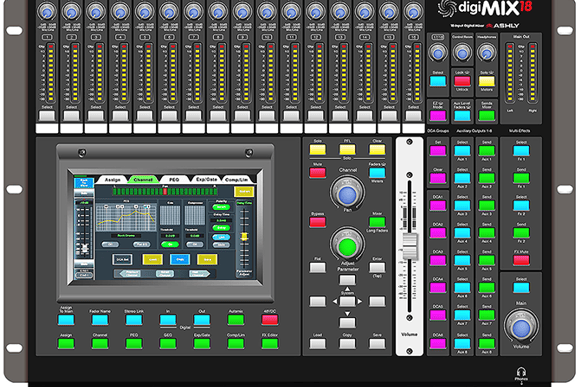The width and height of the screenshot is (581, 387).
Task: Open the PEQ tab on the touchscreen
Action: click(x=174, y=180)
